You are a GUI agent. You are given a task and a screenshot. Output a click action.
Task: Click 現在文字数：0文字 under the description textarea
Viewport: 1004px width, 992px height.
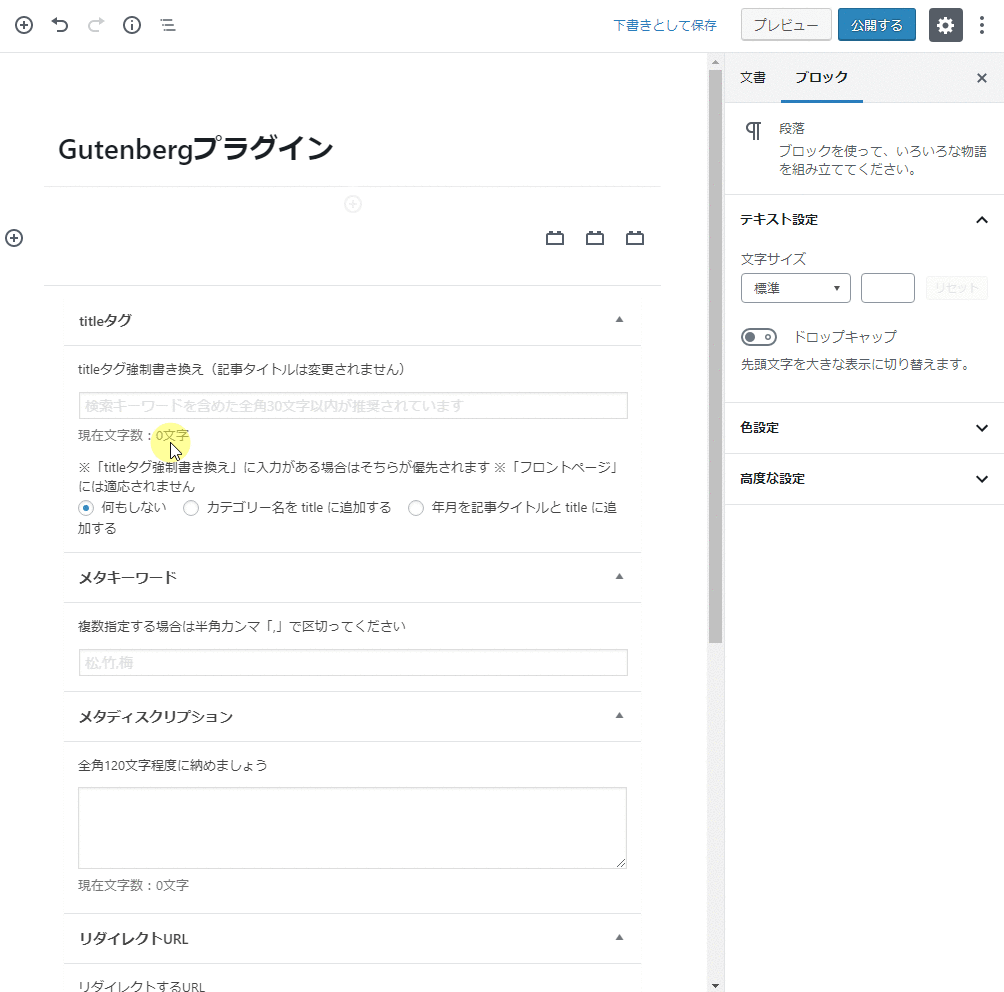tap(133, 885)
